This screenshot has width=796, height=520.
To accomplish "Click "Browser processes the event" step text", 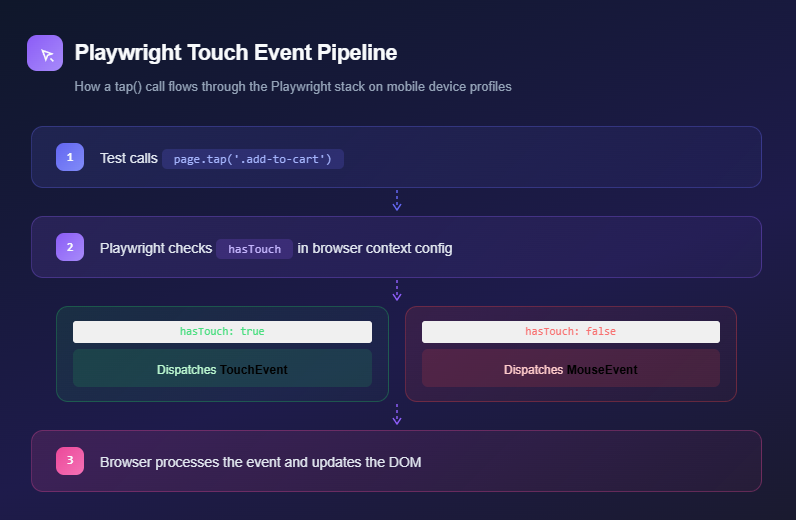I will point(260,462).
